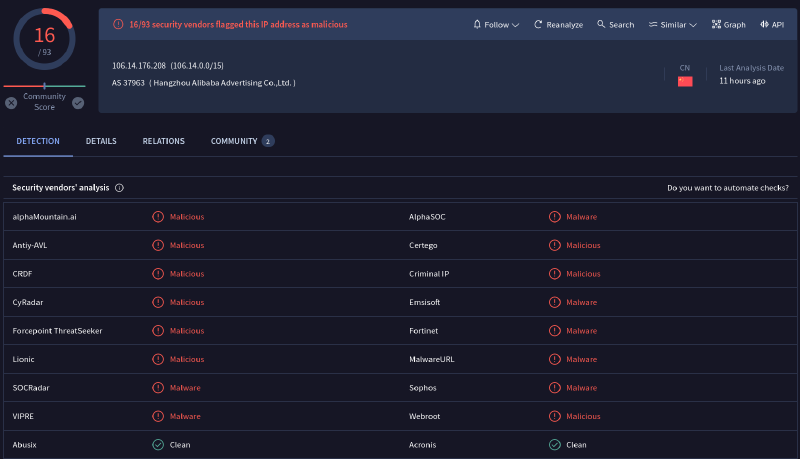Viewport: 800px width, 459px height.
Task: Click the alert icon next to alphaMountain.ai Malicious
Action: (x=158, y=217)
